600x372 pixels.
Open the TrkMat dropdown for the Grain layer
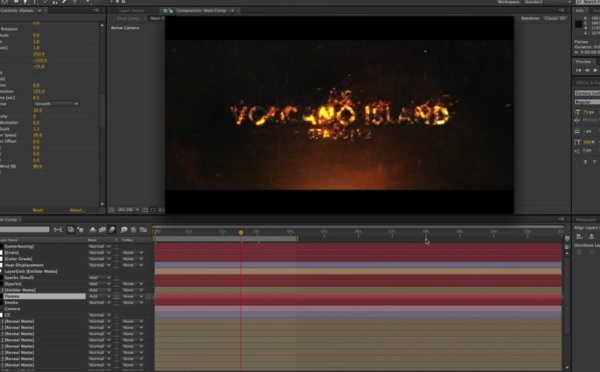coord(132,253)
